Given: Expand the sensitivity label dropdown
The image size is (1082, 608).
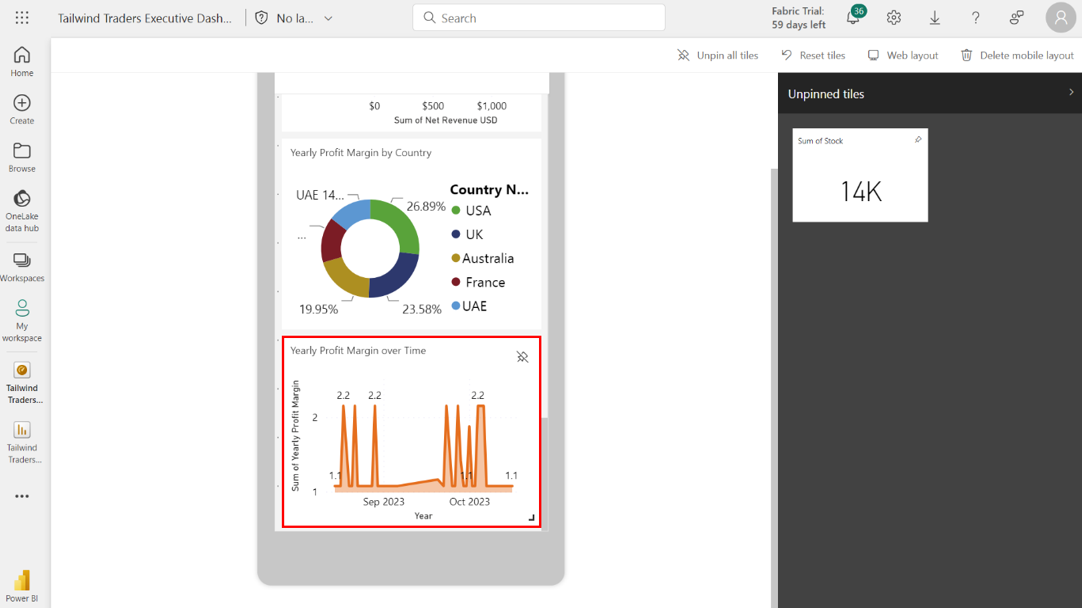Looking at the screenshot, I should pos(328,18).
